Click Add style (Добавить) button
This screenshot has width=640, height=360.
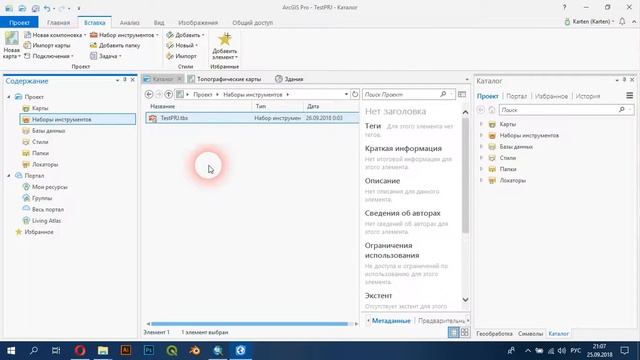[x=185, y=35]
